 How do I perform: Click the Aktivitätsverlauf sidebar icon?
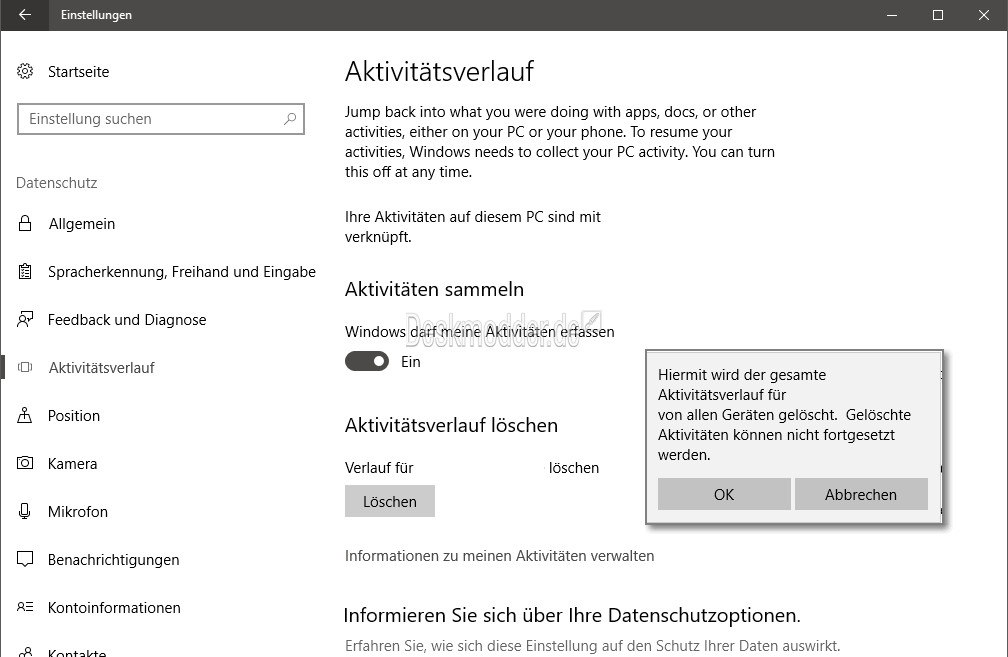point(25,368)
